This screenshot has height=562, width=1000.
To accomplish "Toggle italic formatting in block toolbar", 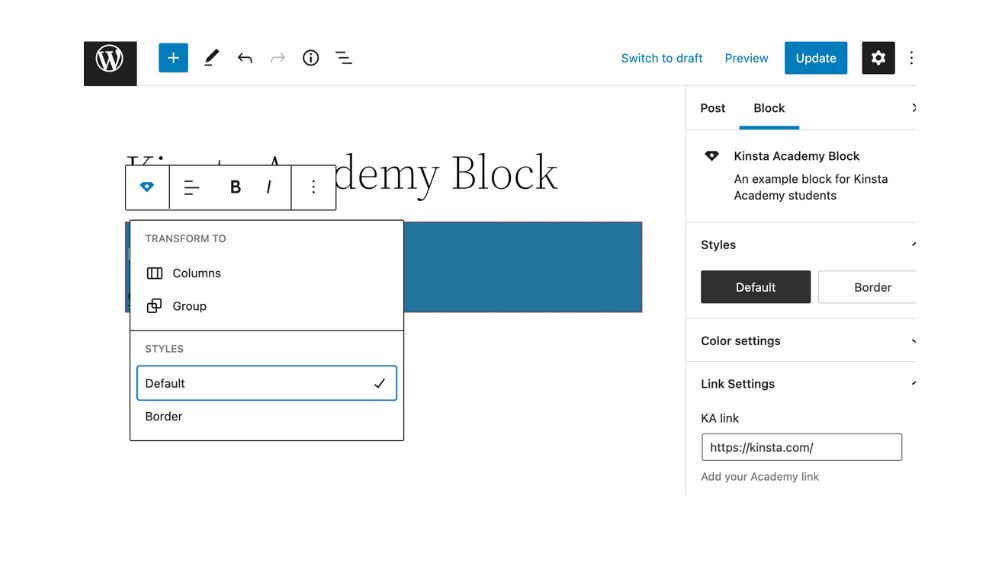I will pos(268,187).
